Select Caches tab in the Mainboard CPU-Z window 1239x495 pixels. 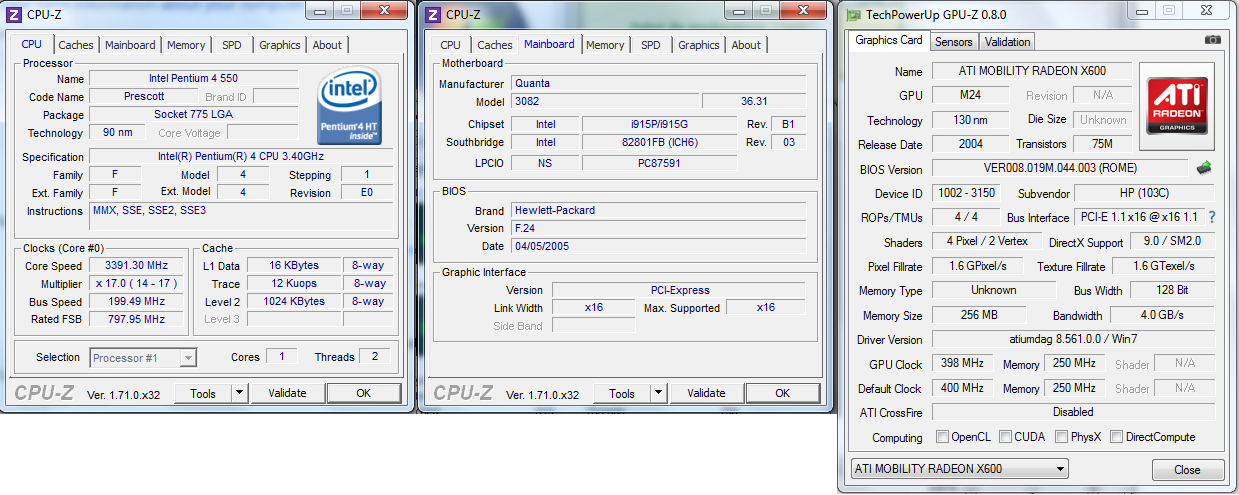(494, 45)
